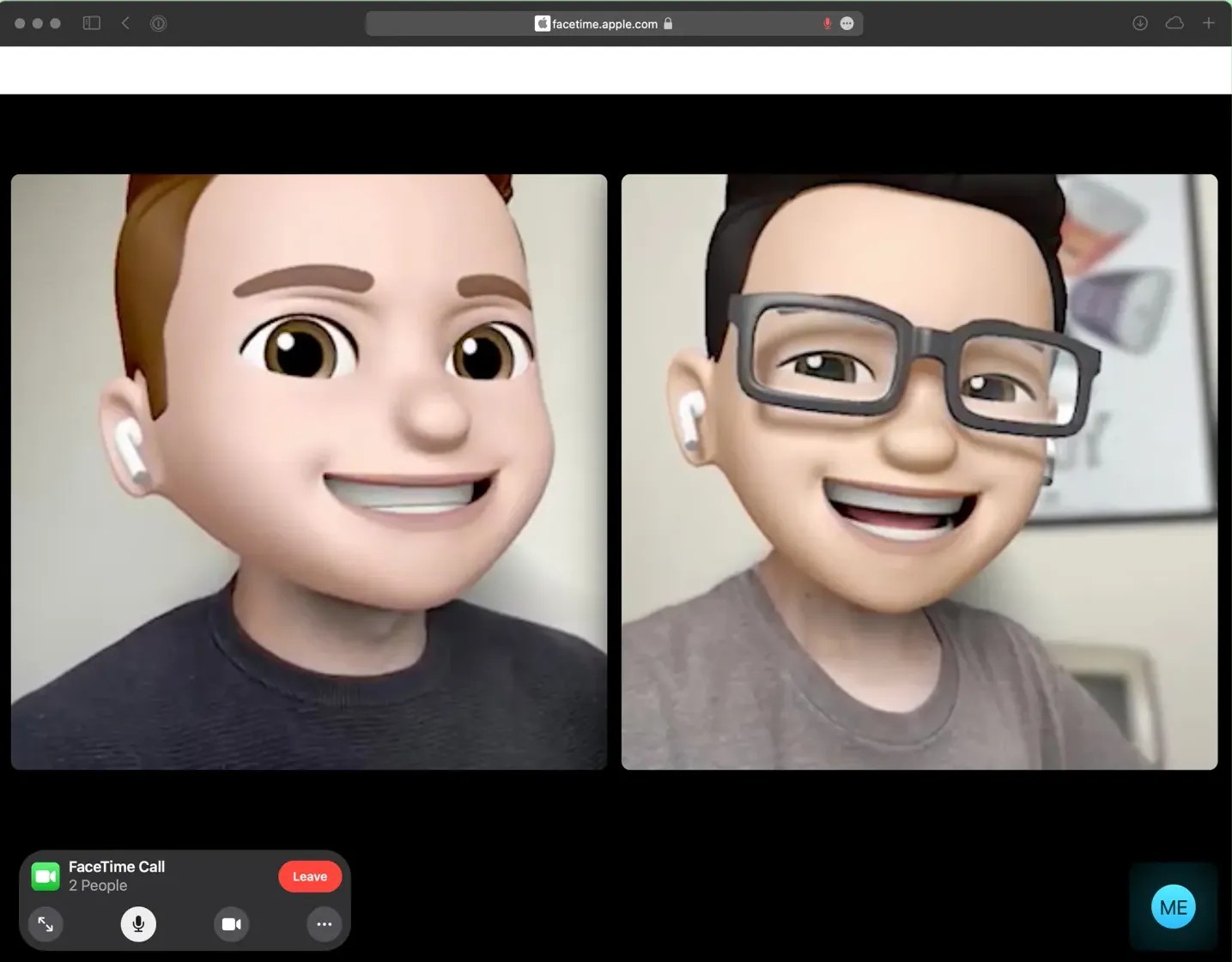The height and width of the screenshot is (962, 1232).
Task: Expand the 2 People participant list
Action: [97, 886]
